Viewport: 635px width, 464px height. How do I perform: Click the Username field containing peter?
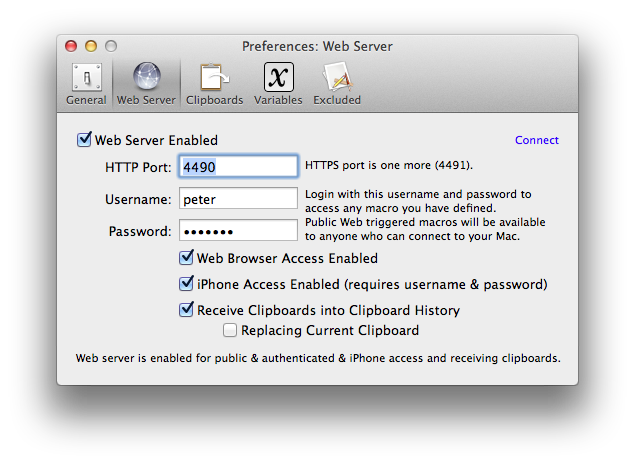click(238, 198)
